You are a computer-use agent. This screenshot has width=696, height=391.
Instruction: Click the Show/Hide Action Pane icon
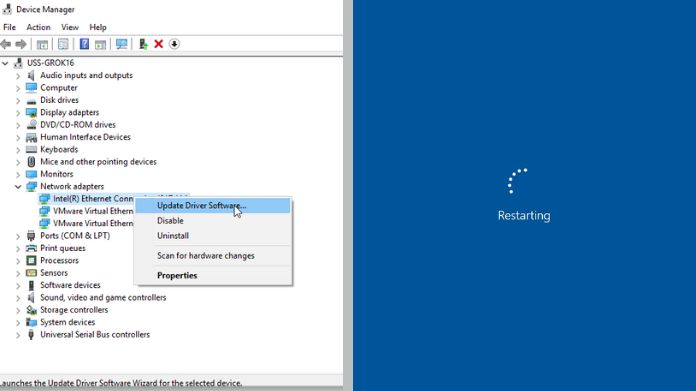tap(100, 44)
